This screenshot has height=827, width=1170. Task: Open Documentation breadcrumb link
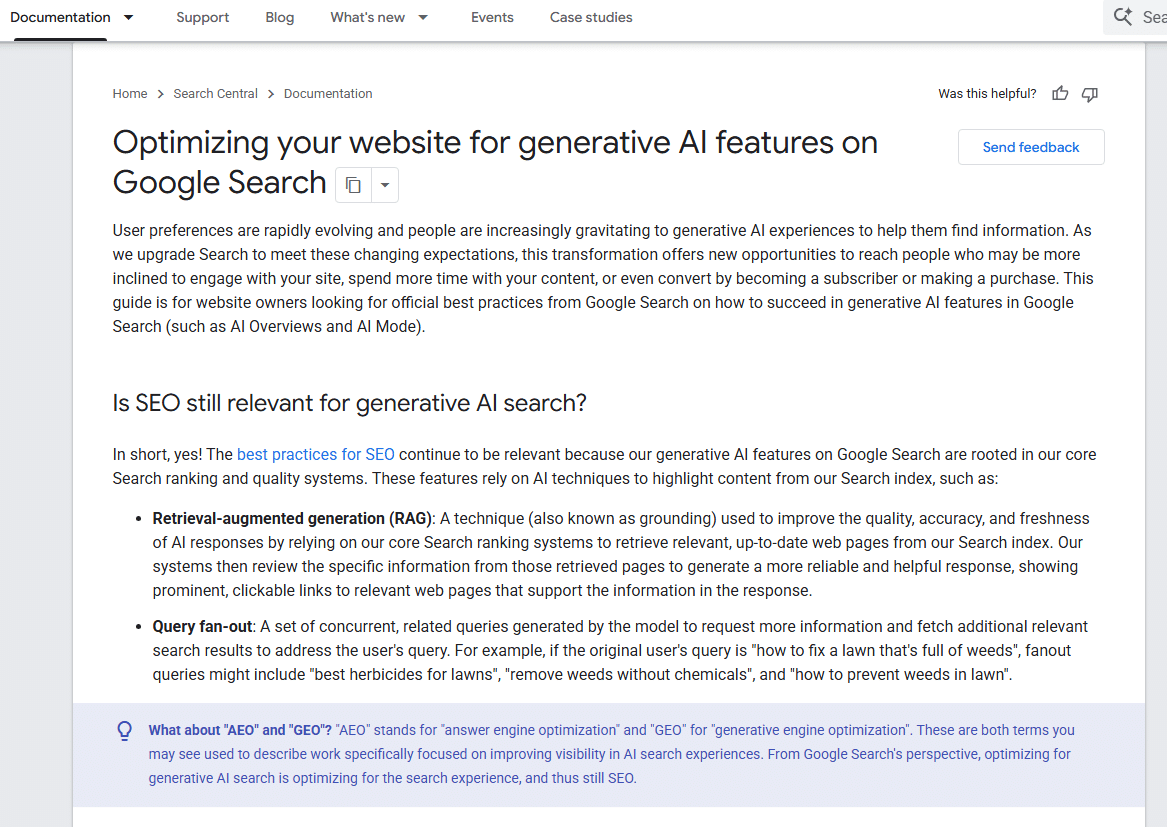point(328,93)
